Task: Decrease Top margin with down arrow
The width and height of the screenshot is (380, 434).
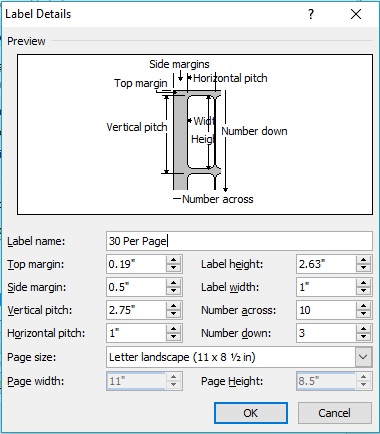Action: click(174, 268)
